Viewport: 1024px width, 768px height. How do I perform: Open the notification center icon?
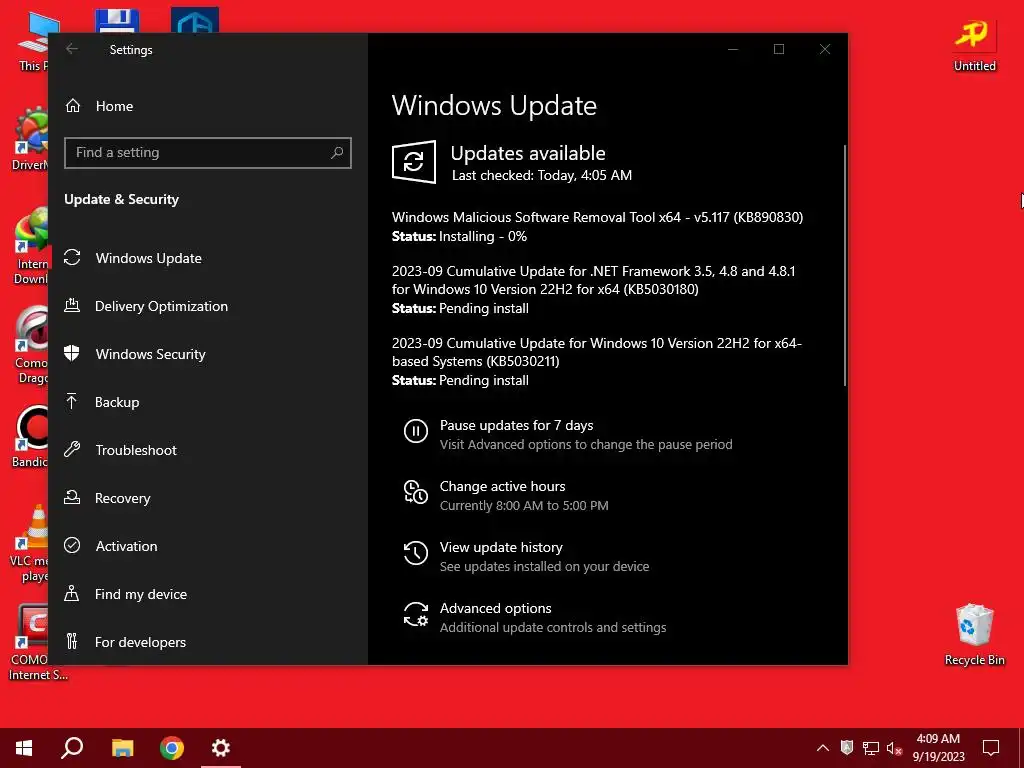coord(991,748)
